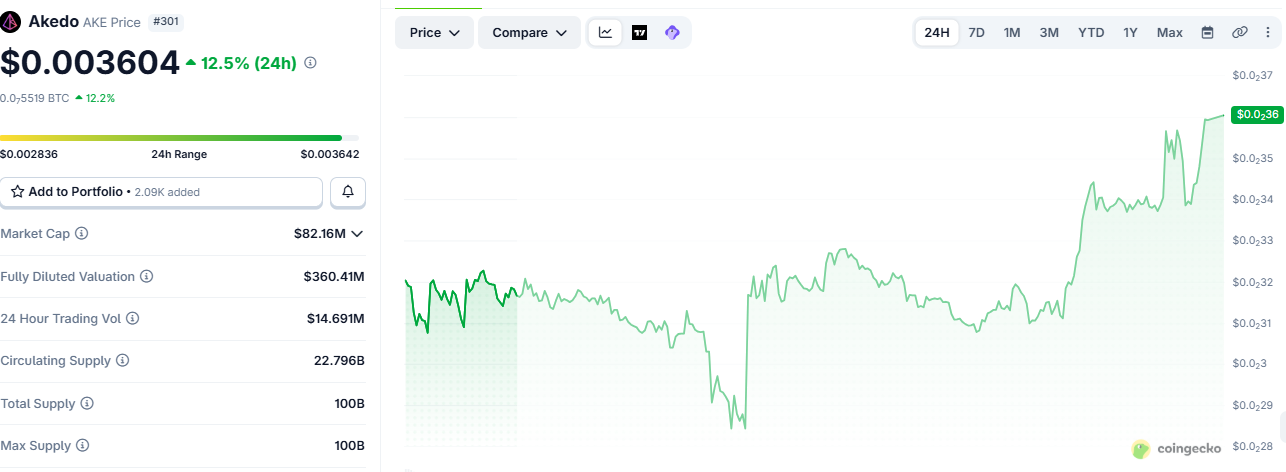The height and width of the screenshot is (472, 1286).
Task: Select the 1Y time range tab
Action: click(x=1130, y=32)
